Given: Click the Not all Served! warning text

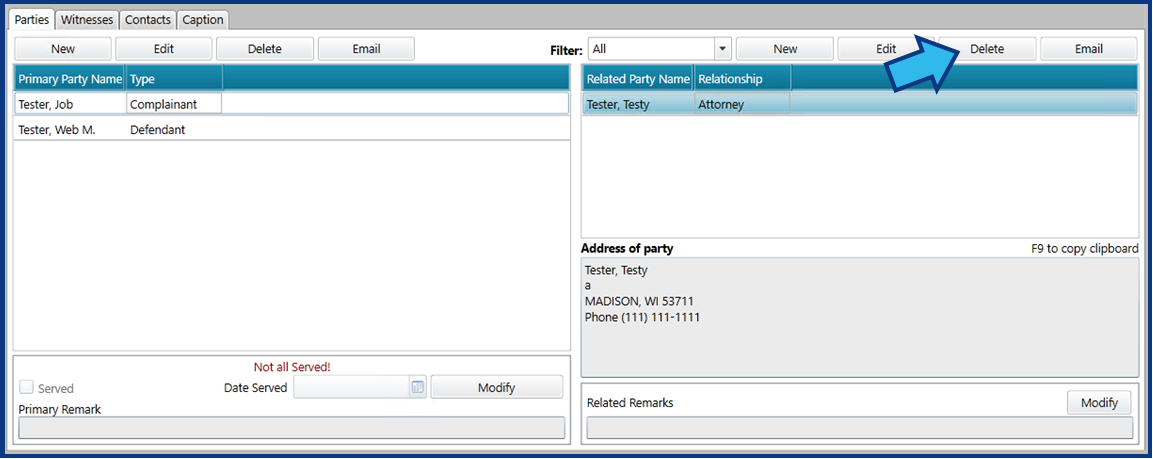Looking at the screenshot, I should [292, 367].
